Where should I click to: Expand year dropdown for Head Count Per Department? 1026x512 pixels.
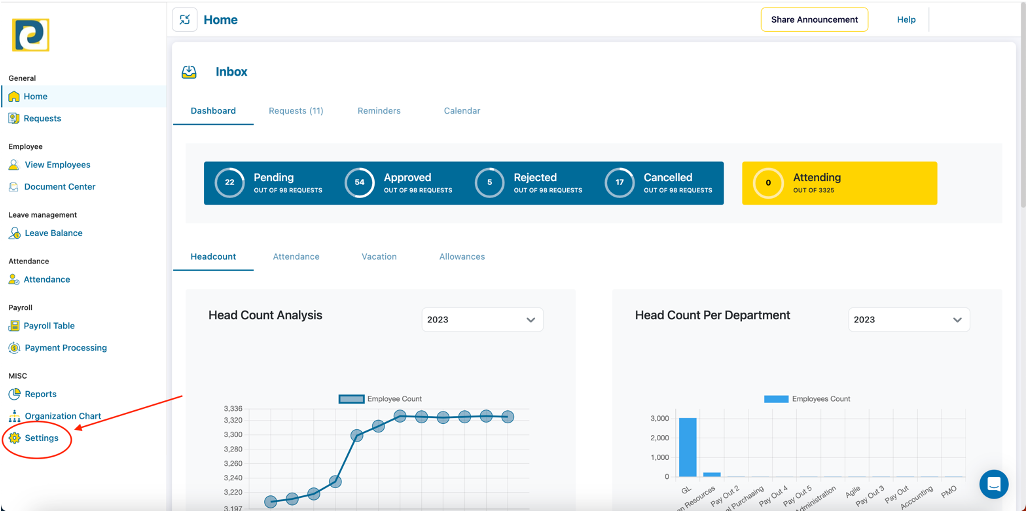click(x=908, y=320)
